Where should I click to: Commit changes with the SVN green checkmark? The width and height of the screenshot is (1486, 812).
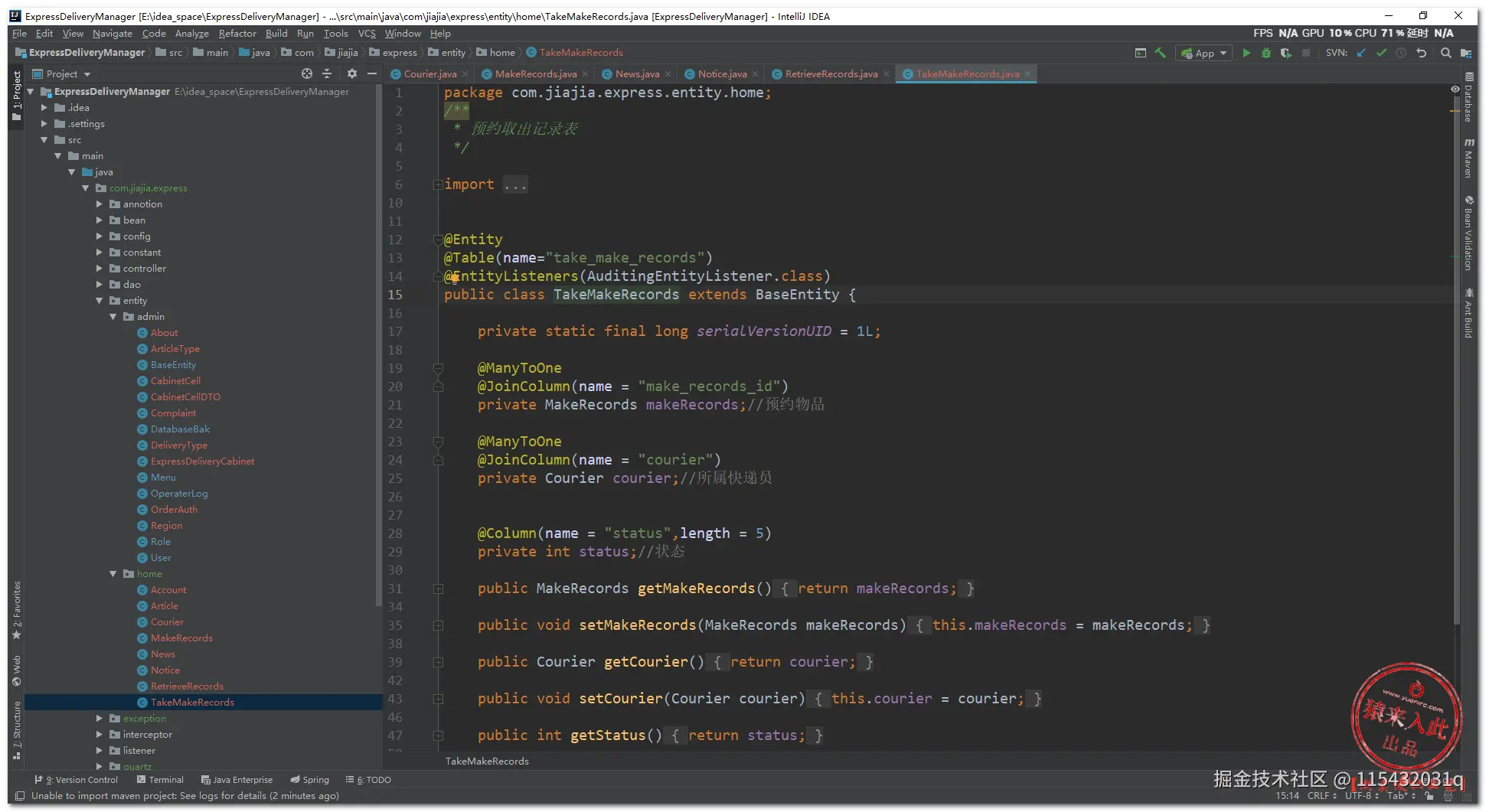(1381, 53)
